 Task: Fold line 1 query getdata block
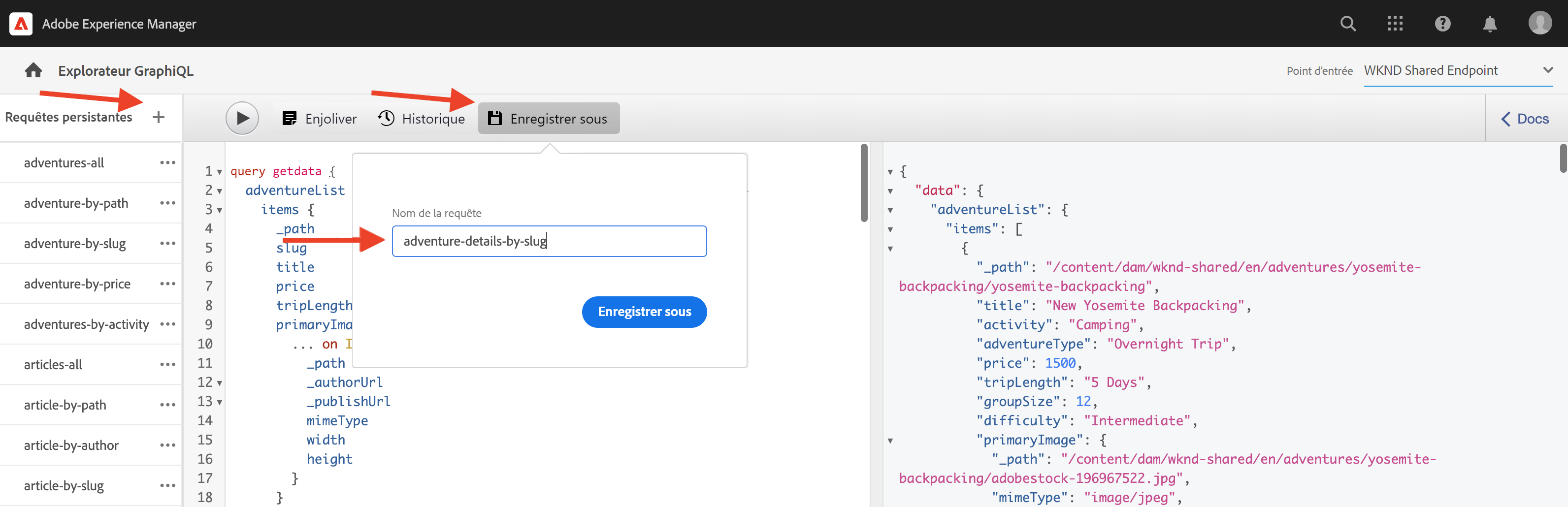(220, 172)
